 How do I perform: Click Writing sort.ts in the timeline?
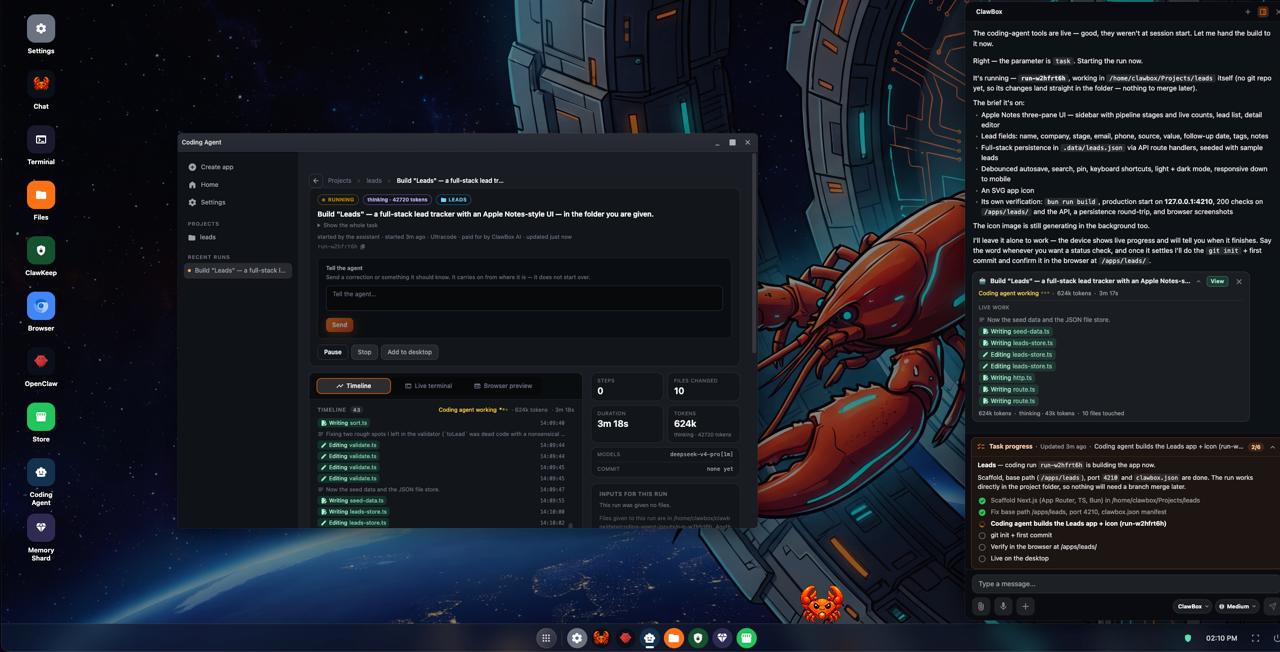(x=345, y=423)
